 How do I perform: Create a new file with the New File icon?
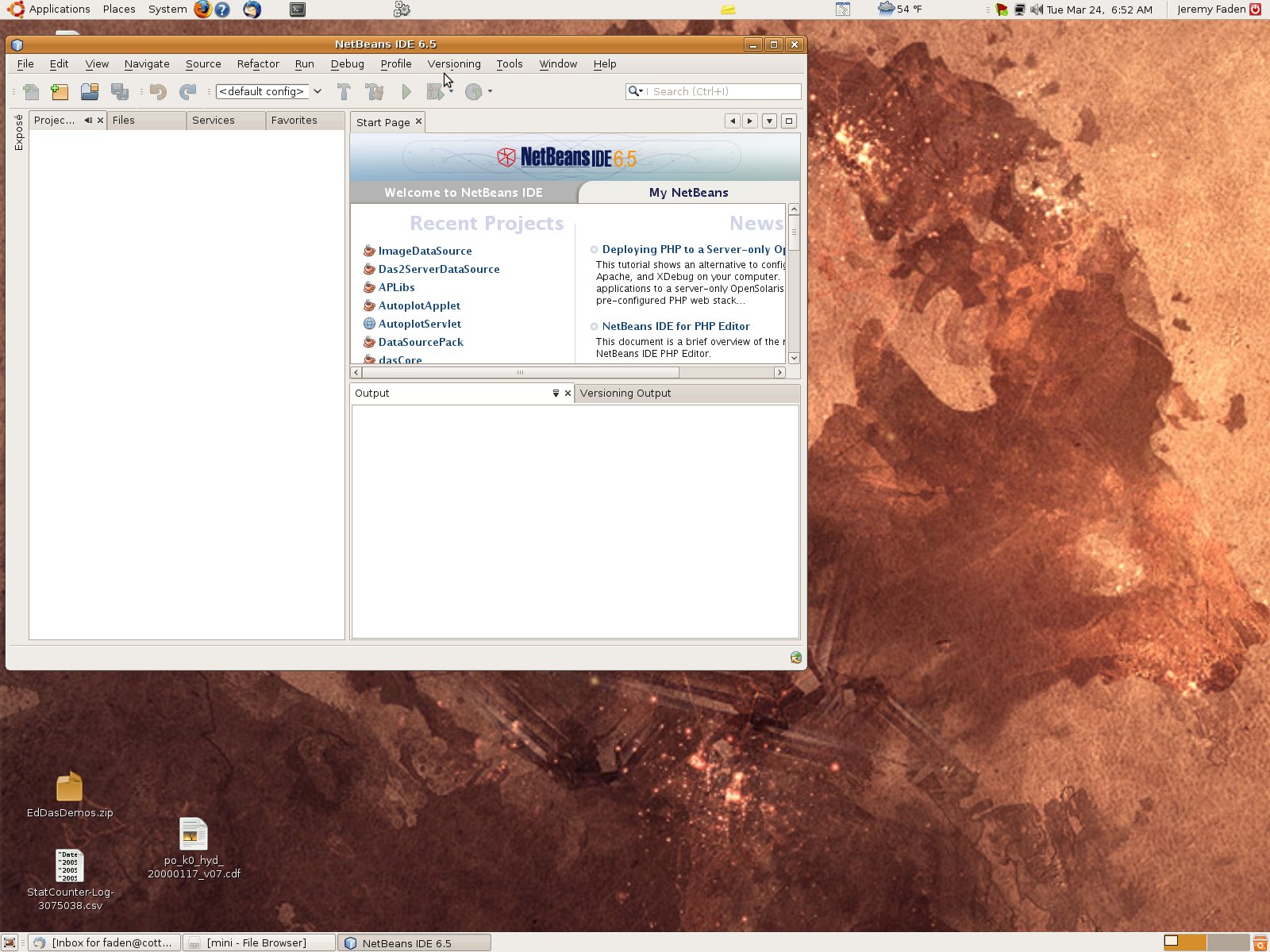click(31, 91)
